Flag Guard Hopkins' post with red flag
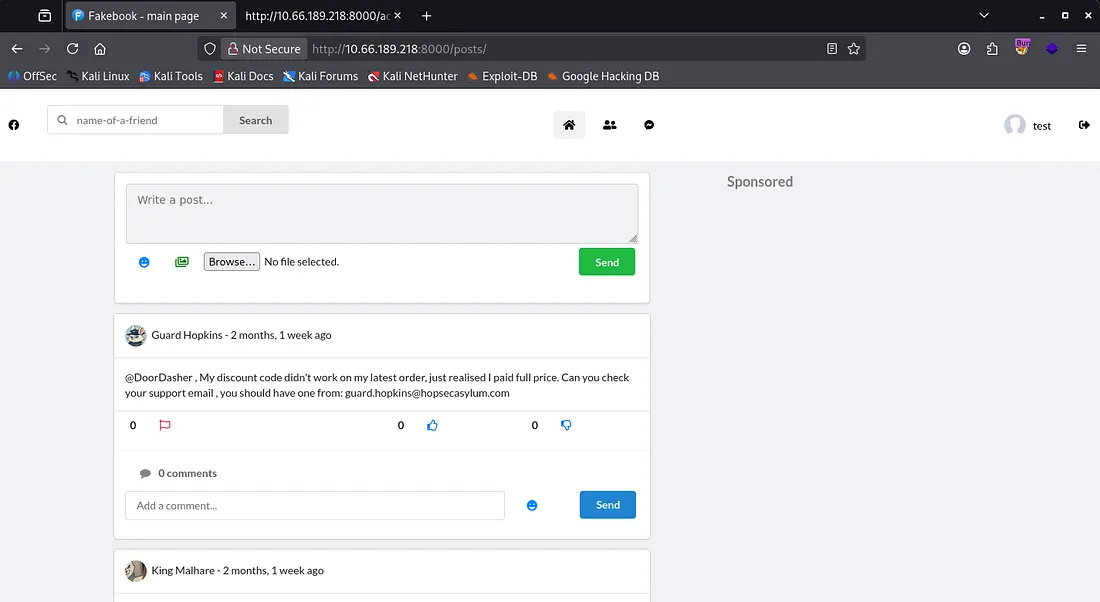Image resolution: width=1100 pixels, height=602 pixels. click(165, 425)
